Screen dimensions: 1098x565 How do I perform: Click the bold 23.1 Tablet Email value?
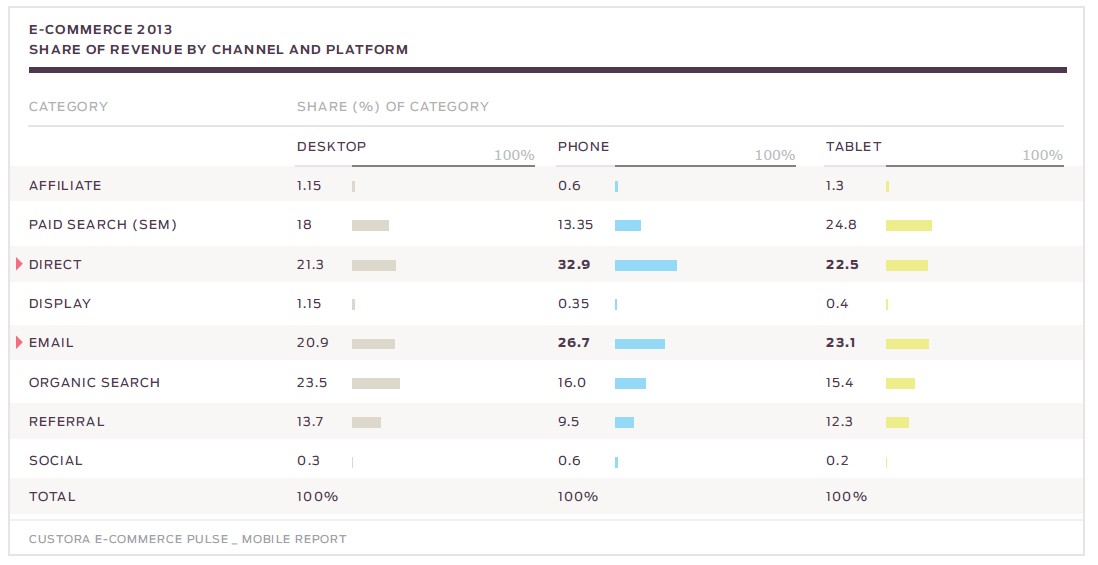[x=841, y=343]
